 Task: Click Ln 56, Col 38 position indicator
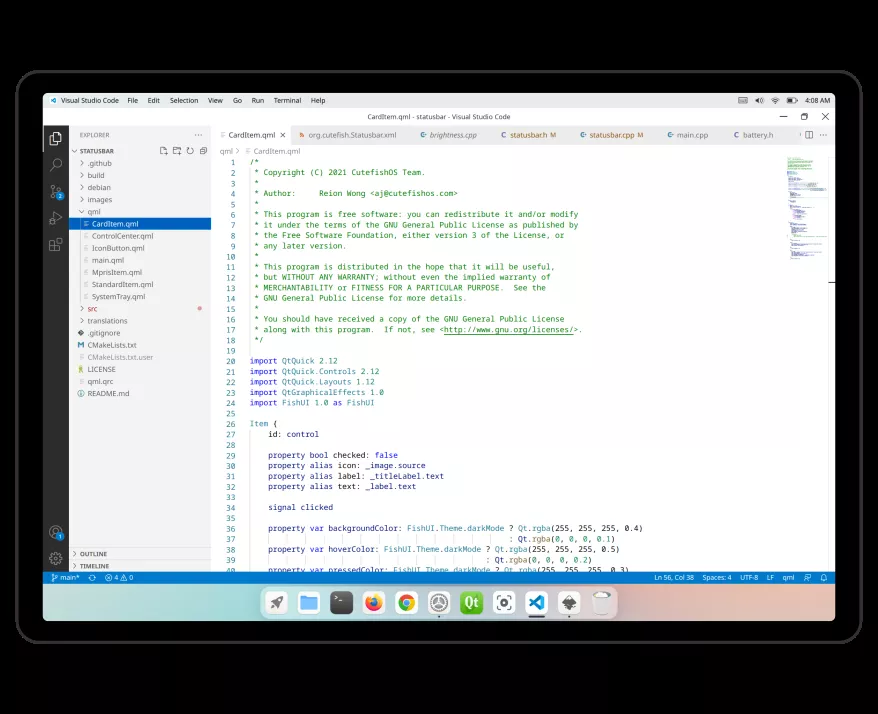(x=674, y=577)
